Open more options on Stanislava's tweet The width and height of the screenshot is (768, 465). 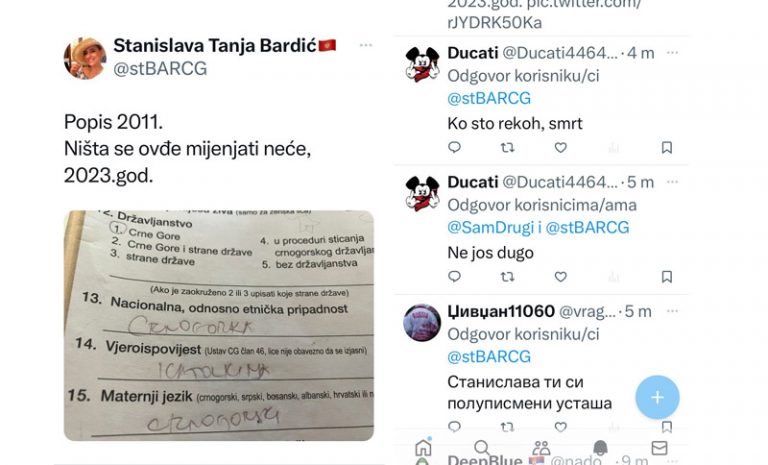tap(366, 46)
